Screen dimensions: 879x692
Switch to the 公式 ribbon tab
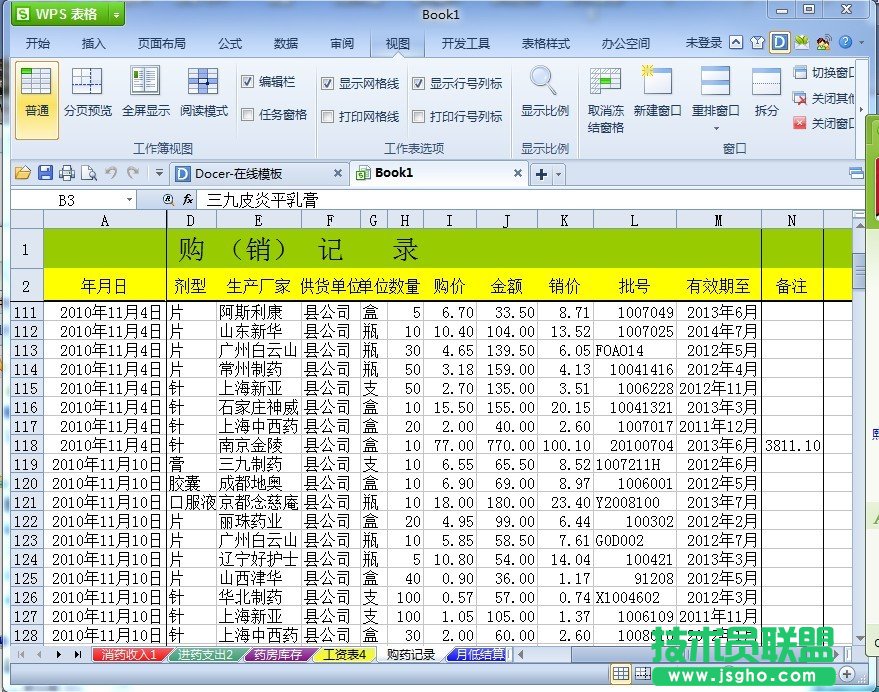point(230,43)
